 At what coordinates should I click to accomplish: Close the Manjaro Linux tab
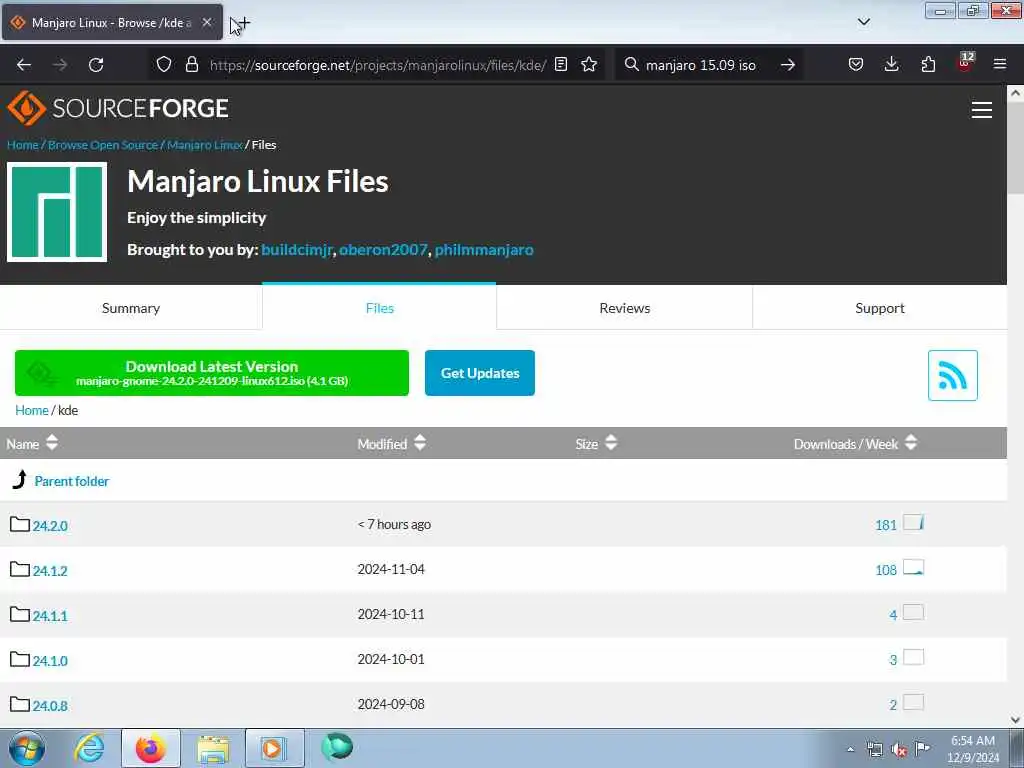click(x=206, y=22)
